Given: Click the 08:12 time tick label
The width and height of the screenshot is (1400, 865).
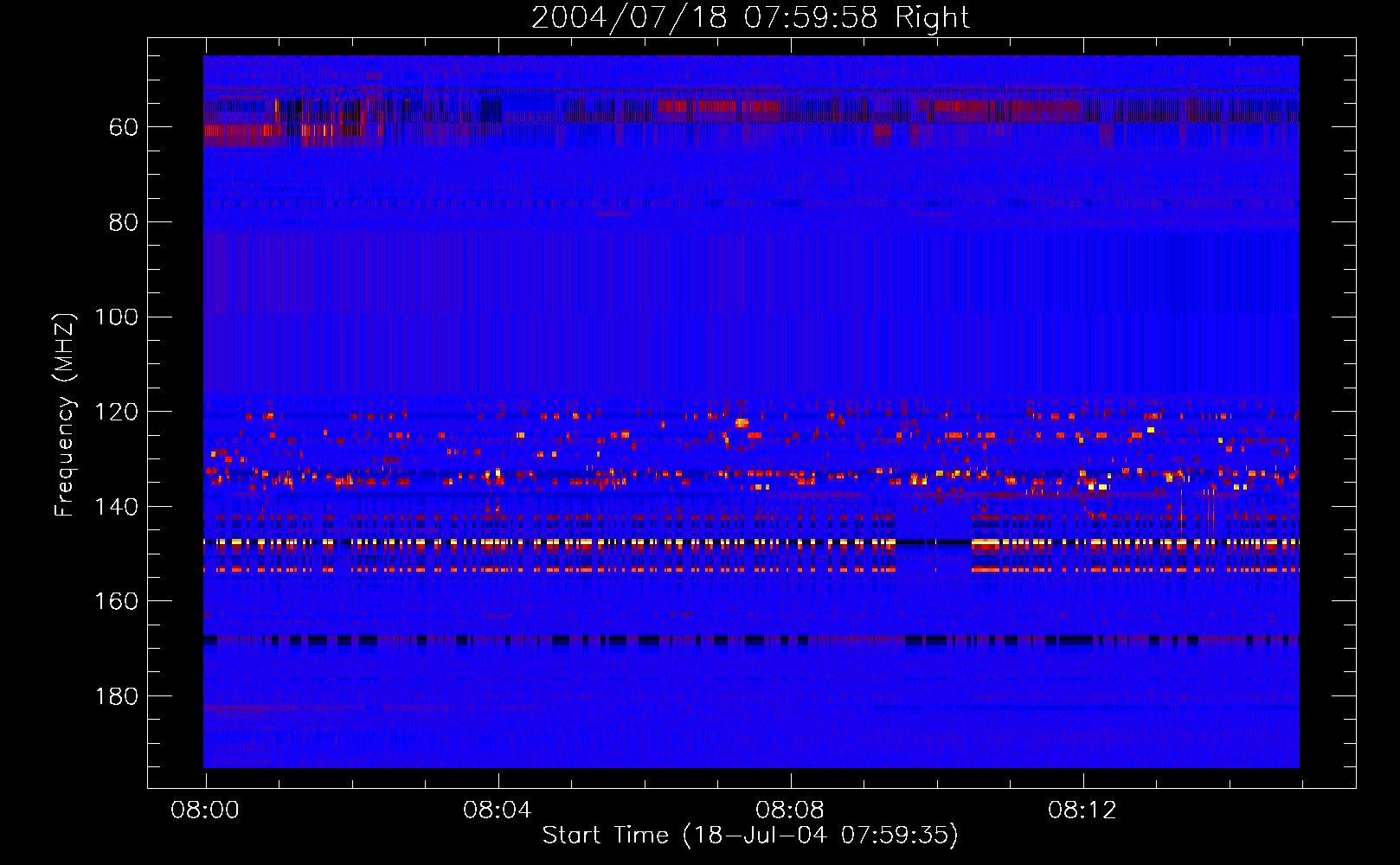Looking at the screenshot, I should click(1082, 811).
